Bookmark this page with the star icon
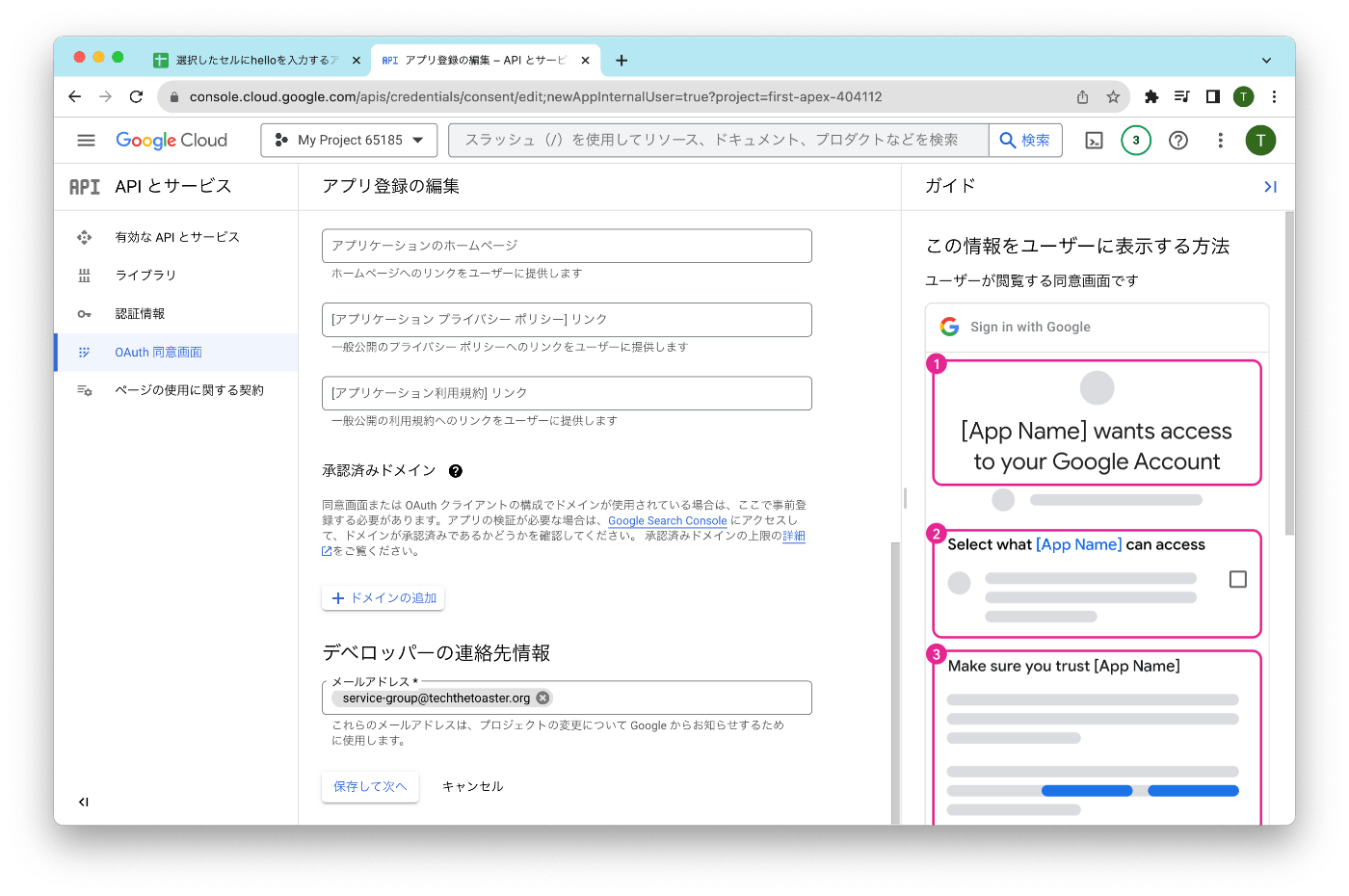Screen dimensions: 1349x896 [x=1113, y=96]
